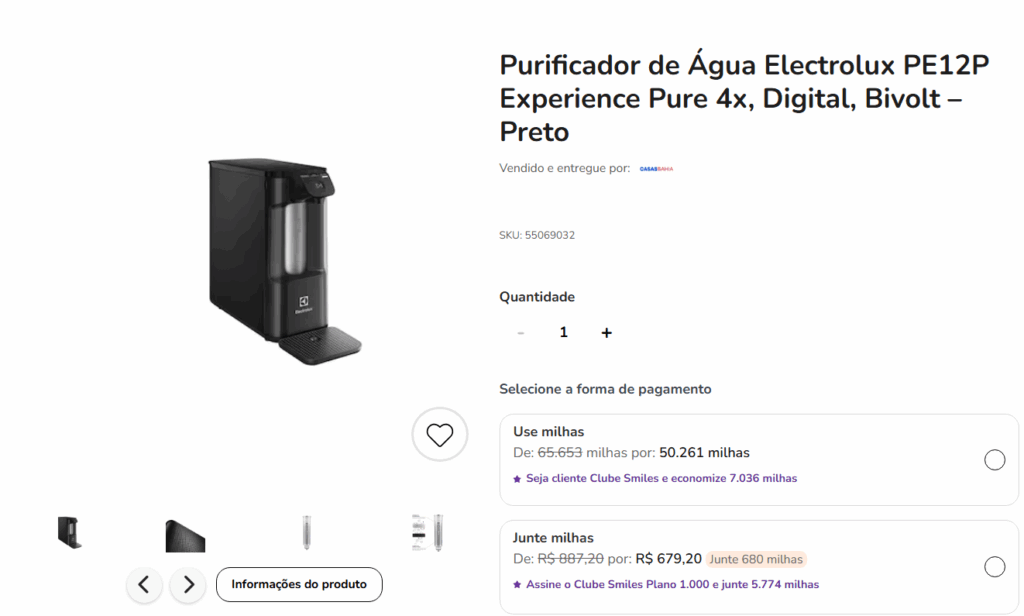This screenshot has width=1024, height=616.
Task: Open Seja cliente Clube Smiles link
Action: [662, 478]
